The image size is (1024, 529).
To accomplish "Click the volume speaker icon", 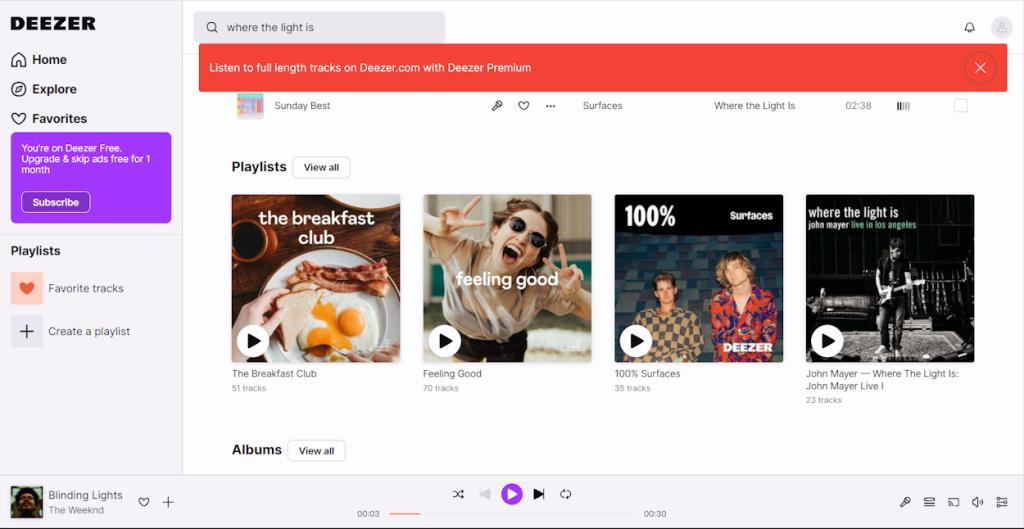I will click(x=978, y=502).
